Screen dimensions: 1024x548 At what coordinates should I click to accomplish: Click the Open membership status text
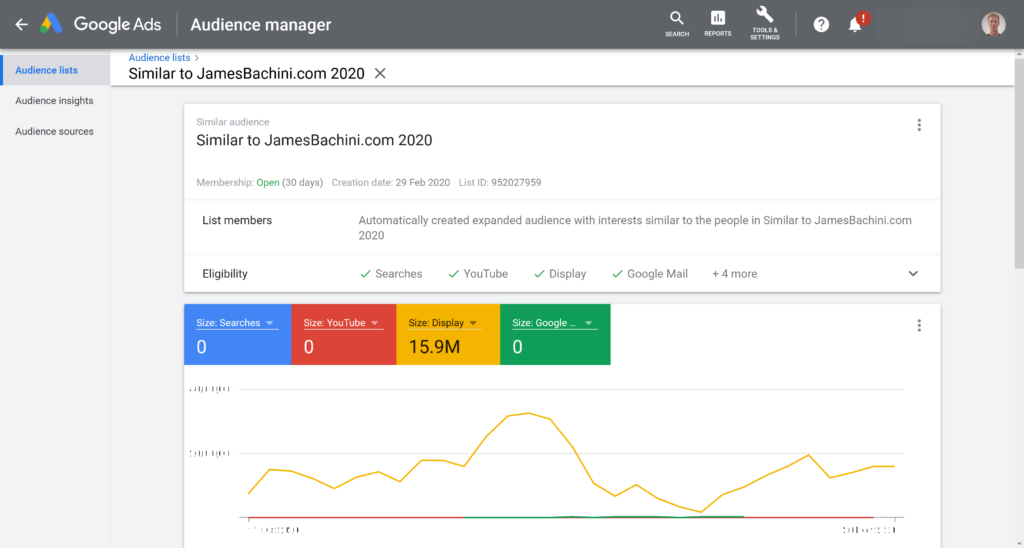pyautogui.click(x=268, y=182)
